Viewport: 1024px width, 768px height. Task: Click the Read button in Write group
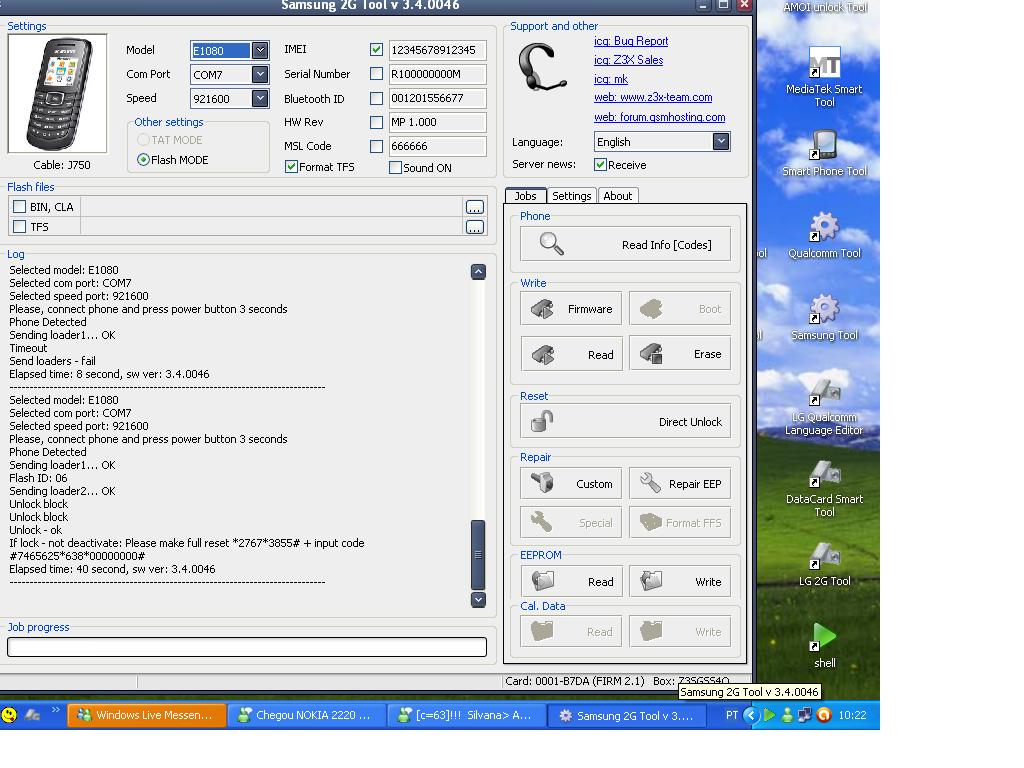[571, 354]
